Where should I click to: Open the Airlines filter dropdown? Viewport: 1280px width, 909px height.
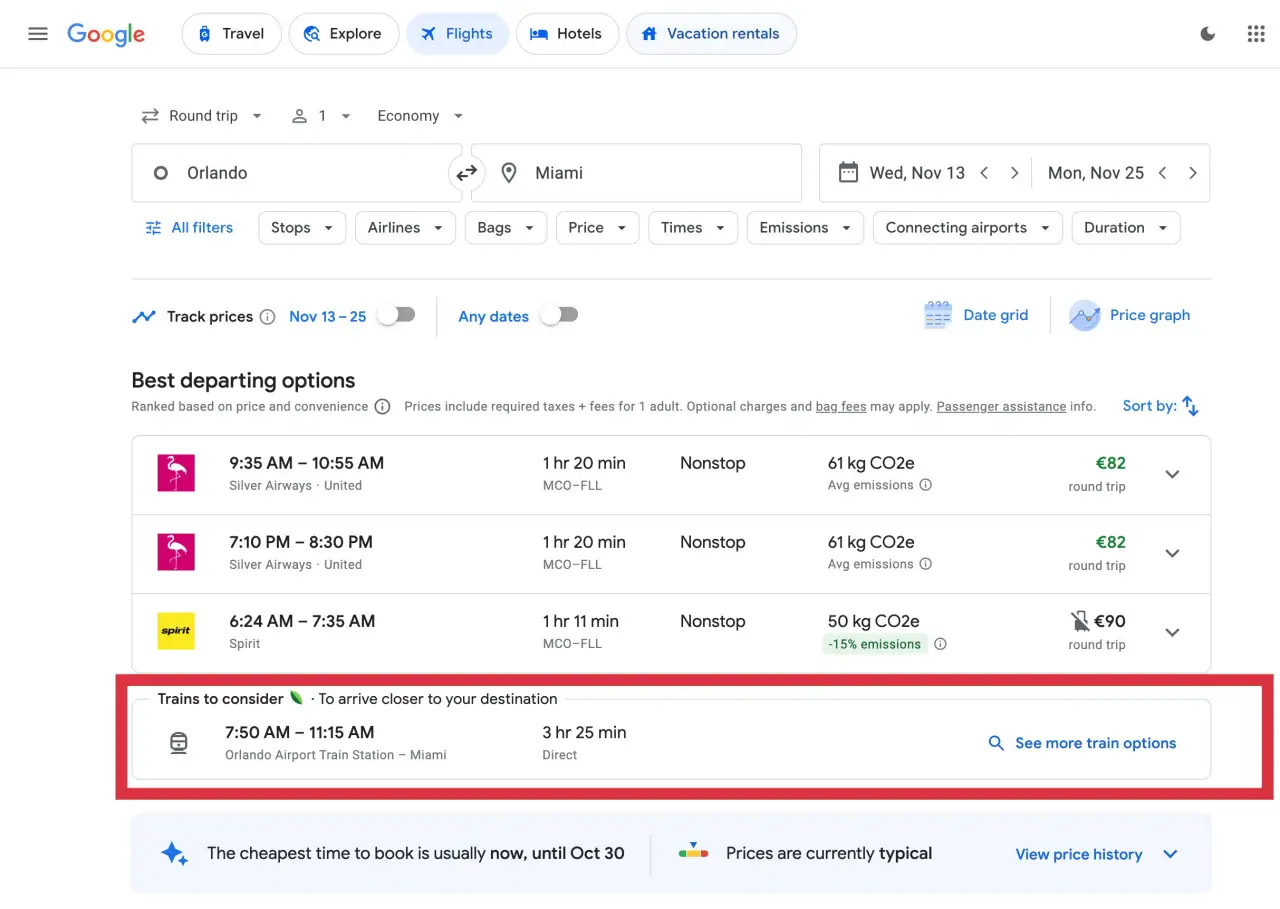click(405, 228)
